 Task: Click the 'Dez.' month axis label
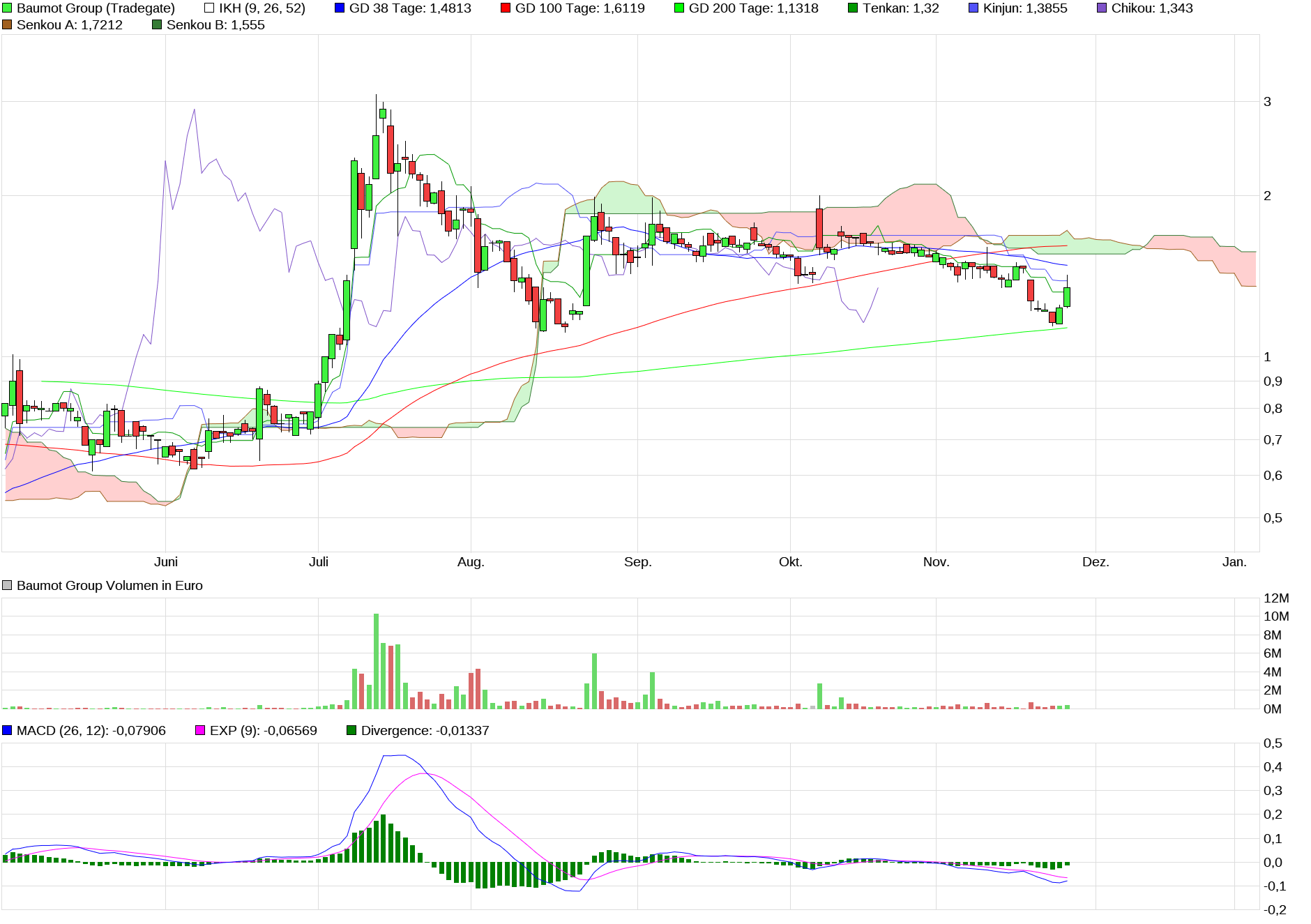[x=1096, y=562]
